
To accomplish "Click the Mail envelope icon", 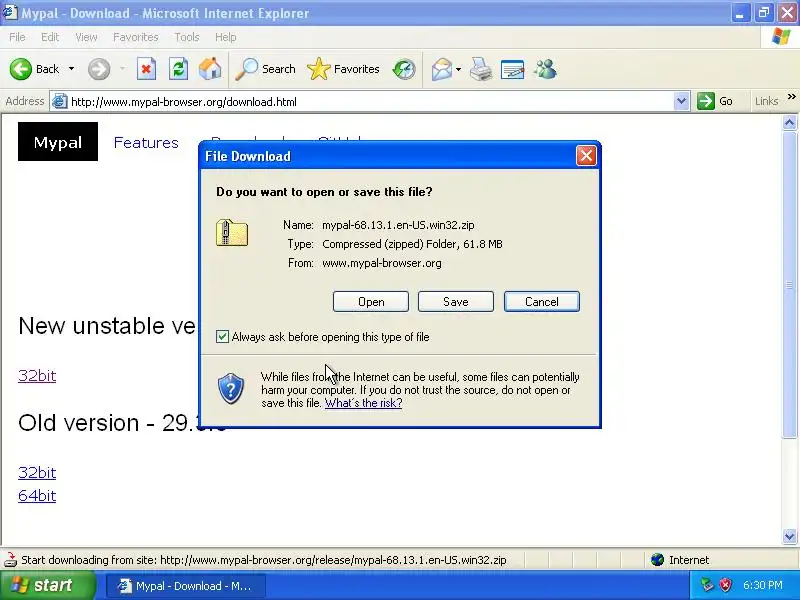I will 441,69.
